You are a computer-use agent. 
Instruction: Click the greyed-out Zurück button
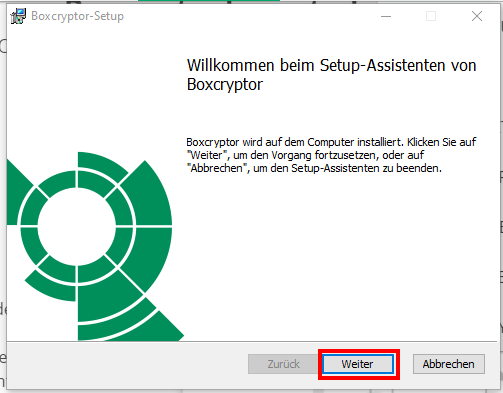click(x=283, y=364)
